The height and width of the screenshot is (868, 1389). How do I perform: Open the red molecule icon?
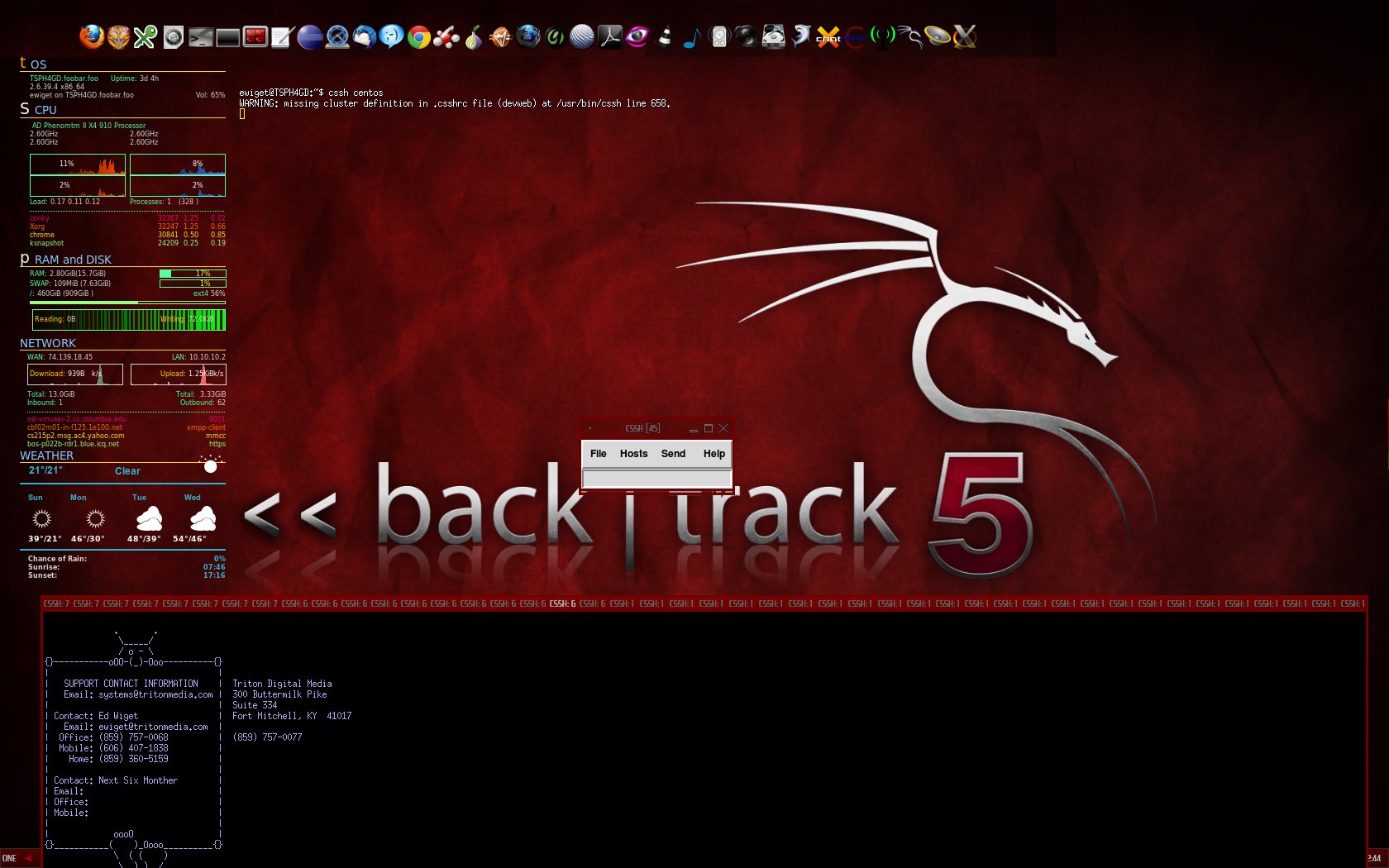click(446, 37)
